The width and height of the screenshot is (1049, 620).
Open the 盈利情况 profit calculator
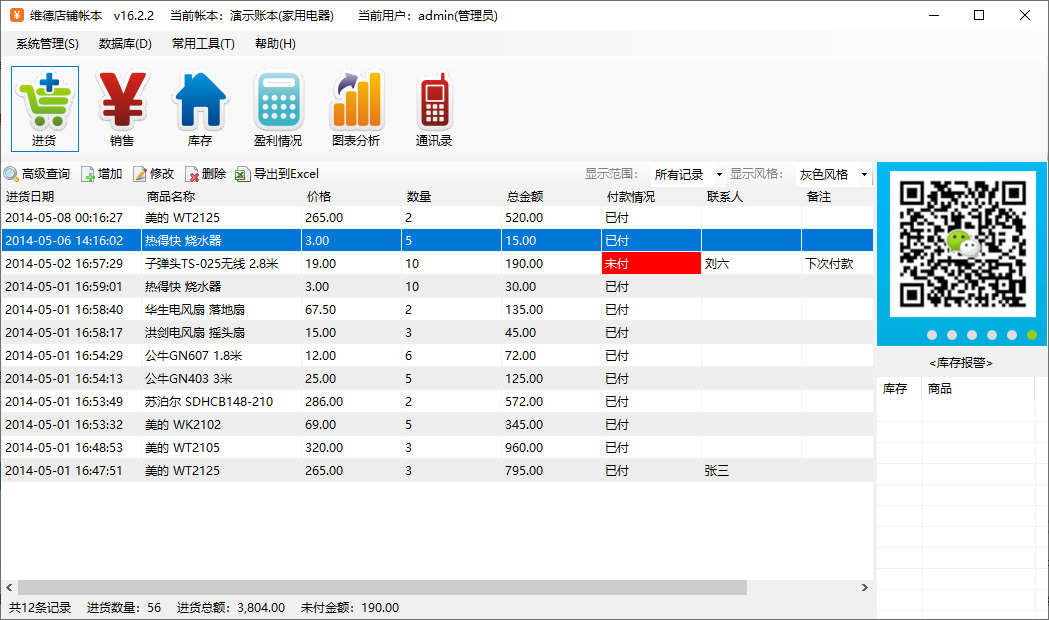pos(278,108)
